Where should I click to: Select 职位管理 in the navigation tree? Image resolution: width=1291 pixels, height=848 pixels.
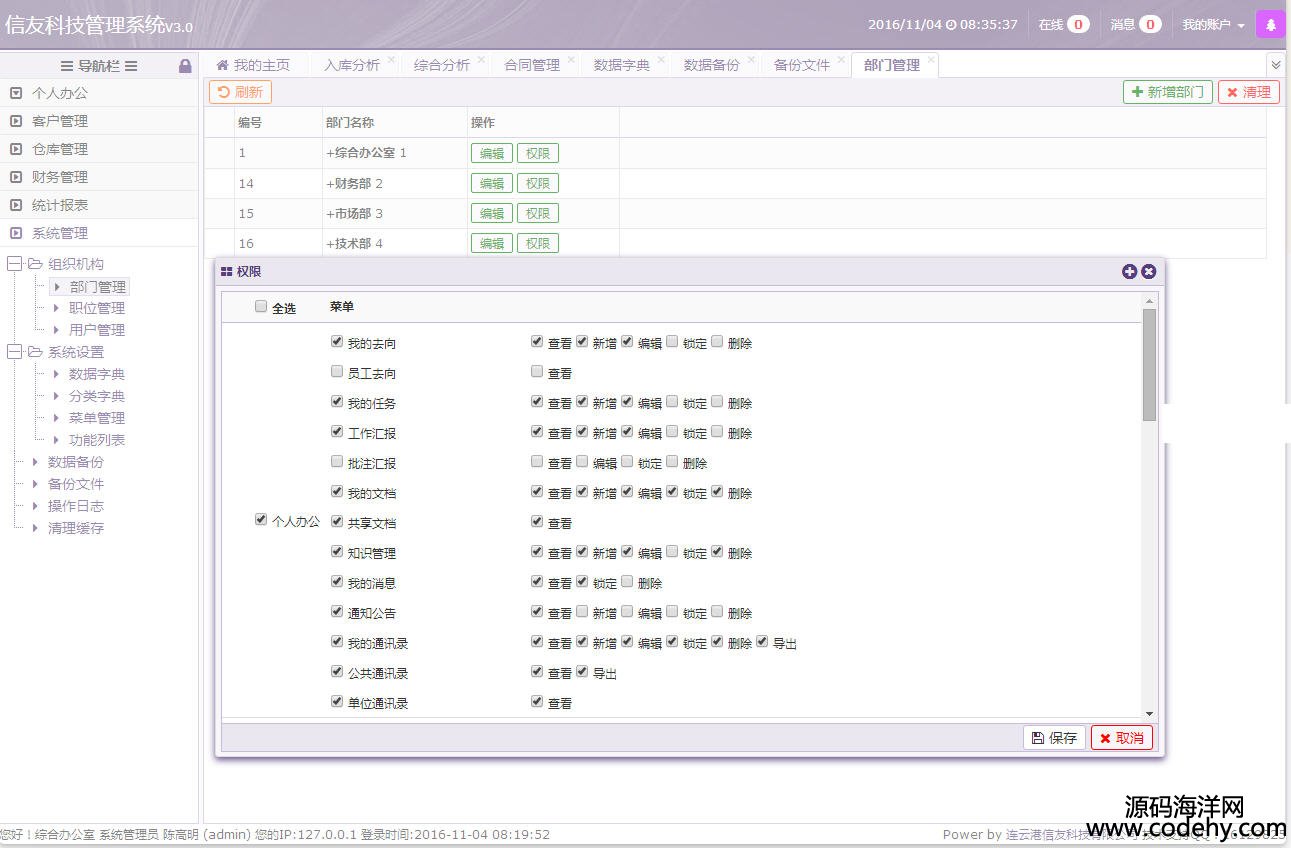click(x=97, y=308)
